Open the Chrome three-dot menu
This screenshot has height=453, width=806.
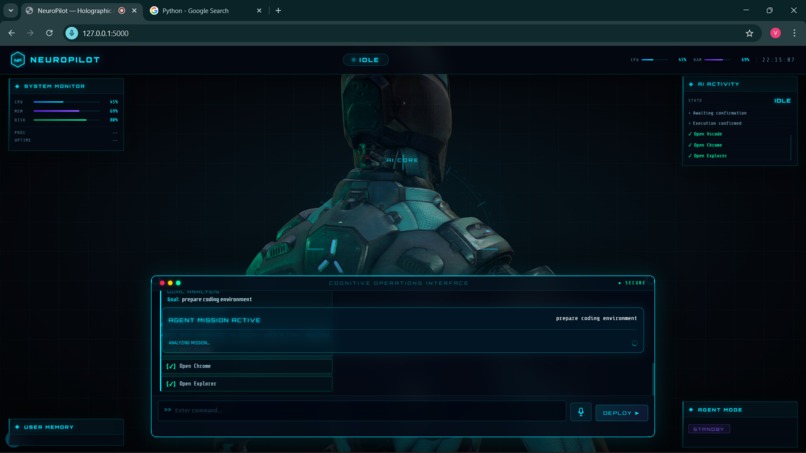794,33
